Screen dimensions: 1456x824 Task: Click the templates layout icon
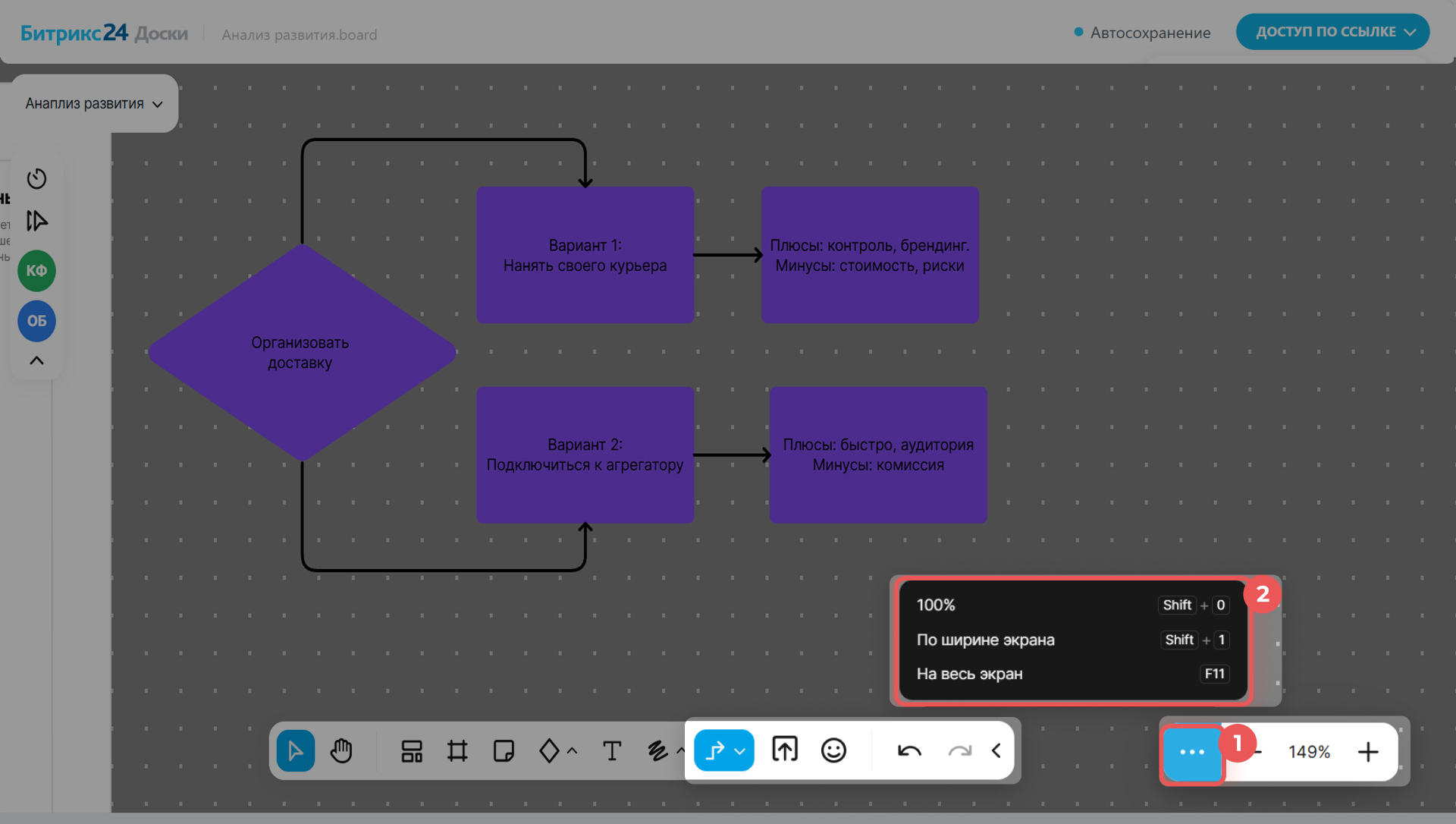[412, 751]
